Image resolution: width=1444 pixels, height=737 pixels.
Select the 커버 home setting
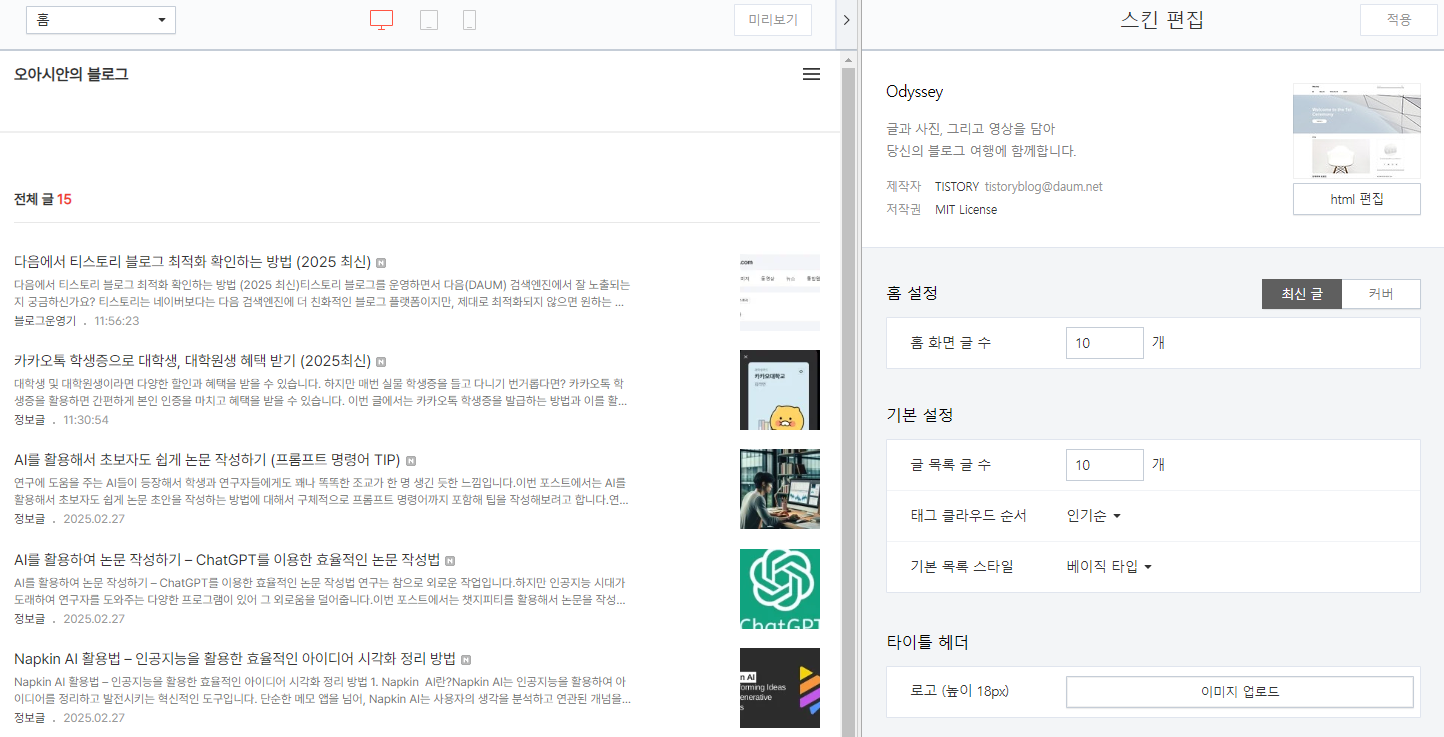(1381, 294)
